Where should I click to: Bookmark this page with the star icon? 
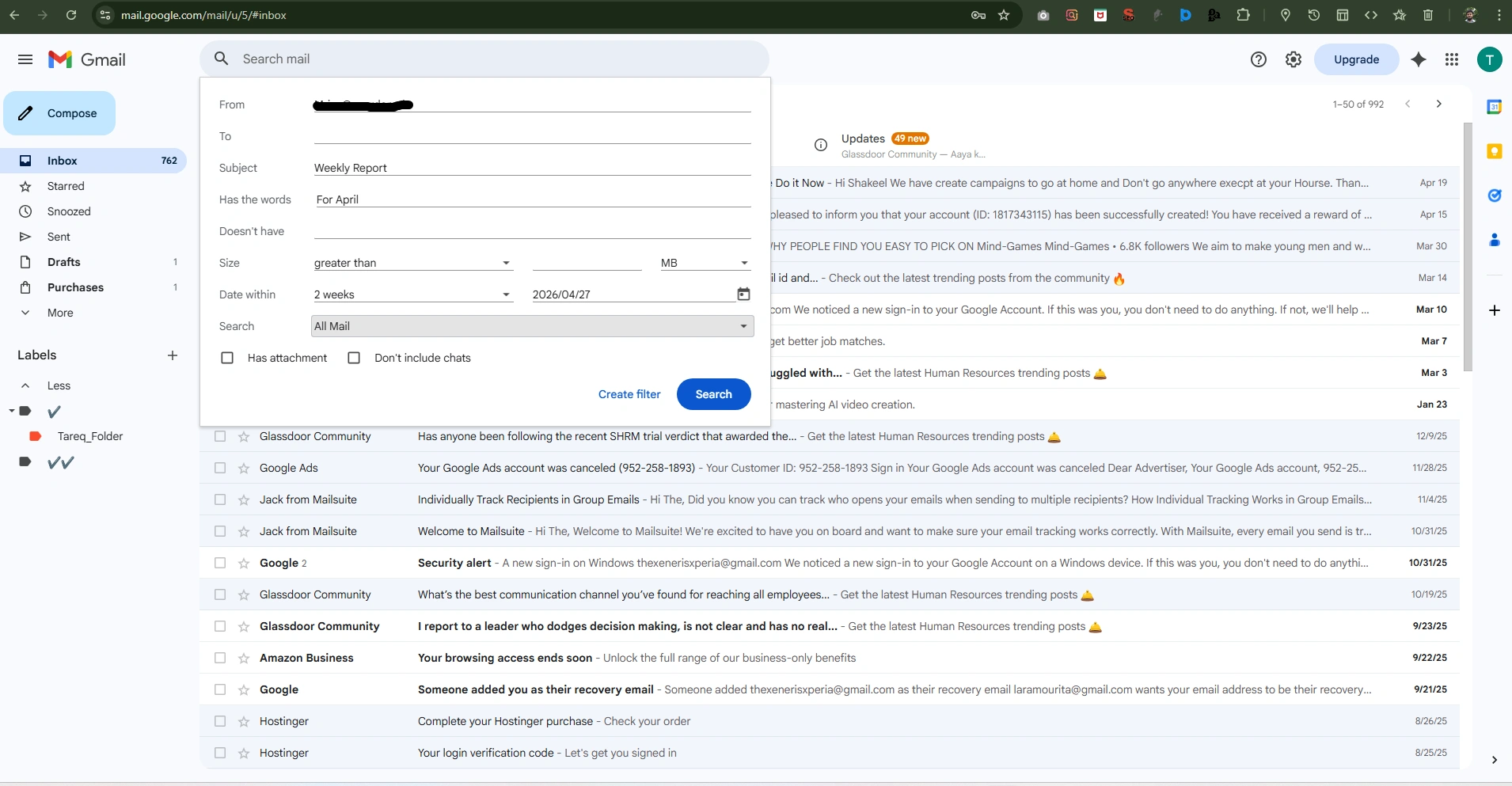click(x=1004, y=15)
